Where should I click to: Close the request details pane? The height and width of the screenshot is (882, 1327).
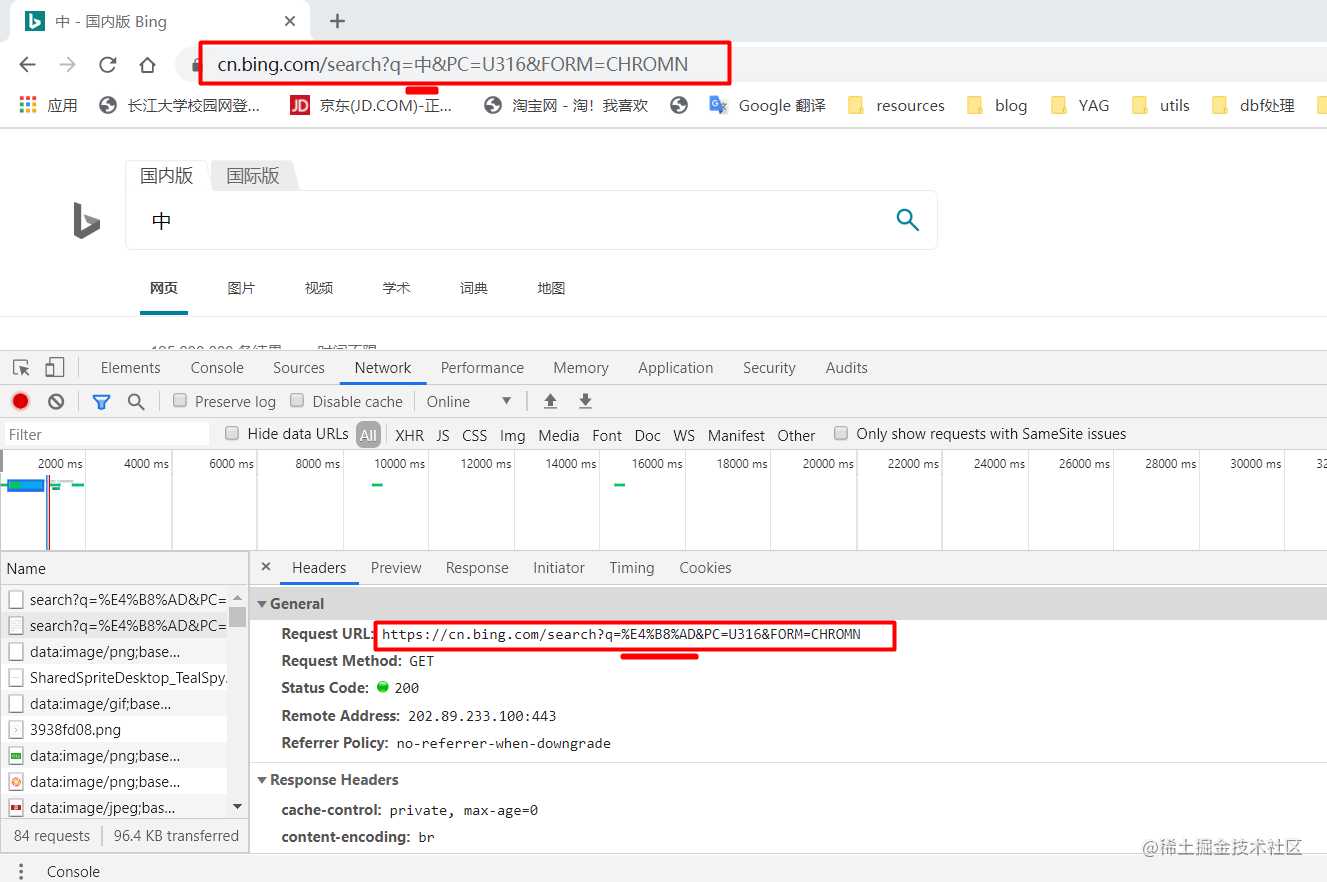(x=266, y=567)
